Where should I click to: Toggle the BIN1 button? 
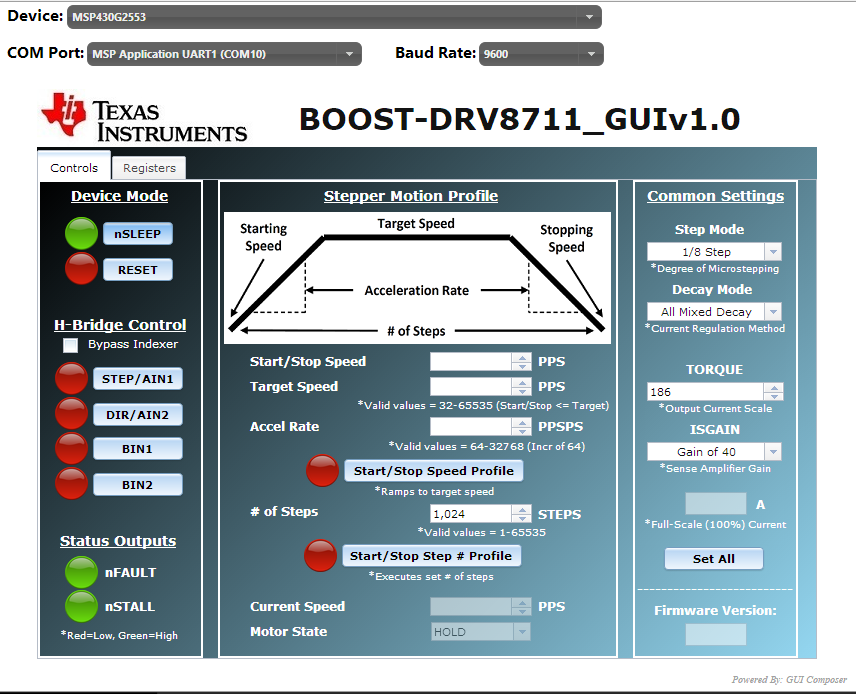pyautogui.click(x=138, y=449)
